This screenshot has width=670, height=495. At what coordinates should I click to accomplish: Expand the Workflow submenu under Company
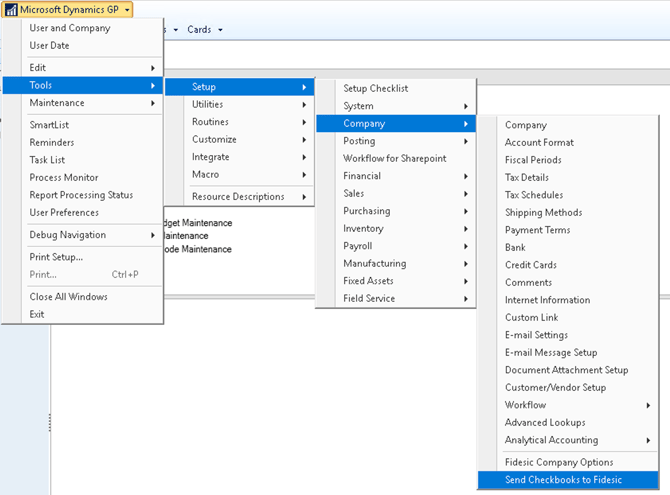pyautogui.click(x=568, y=406)
